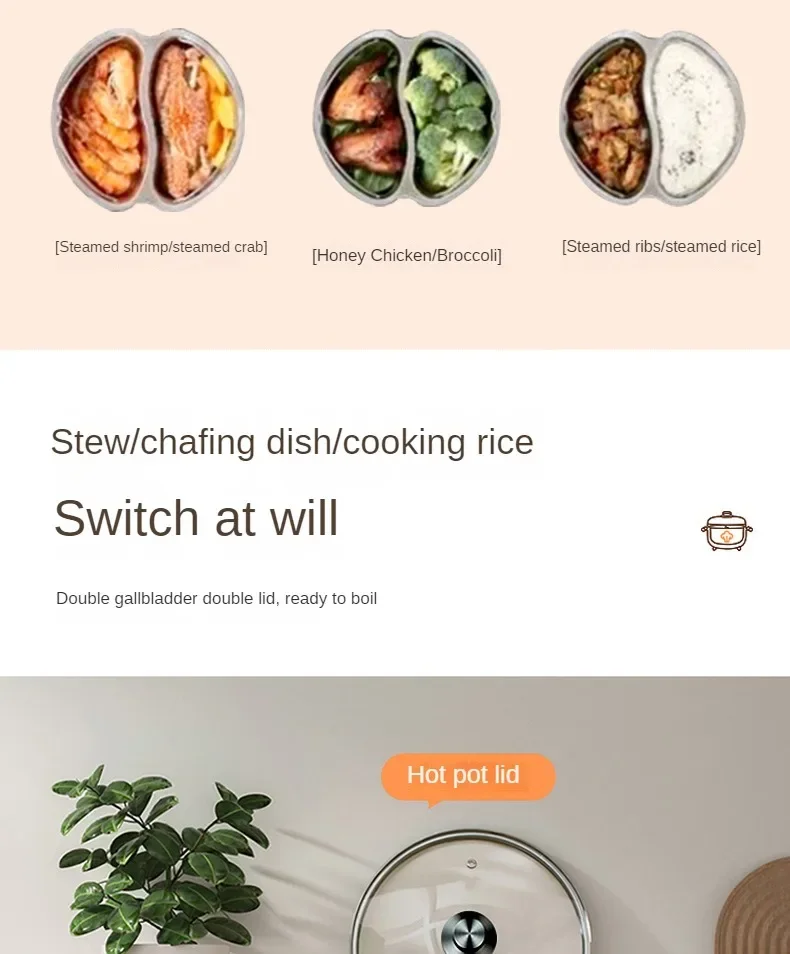Click the Hot pot lid speech bubble
The width and height of the screenshot is (790, 954).
468,778
